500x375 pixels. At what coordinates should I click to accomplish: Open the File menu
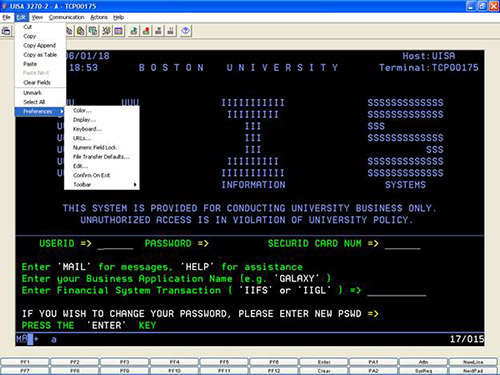(x=6, y=17)
